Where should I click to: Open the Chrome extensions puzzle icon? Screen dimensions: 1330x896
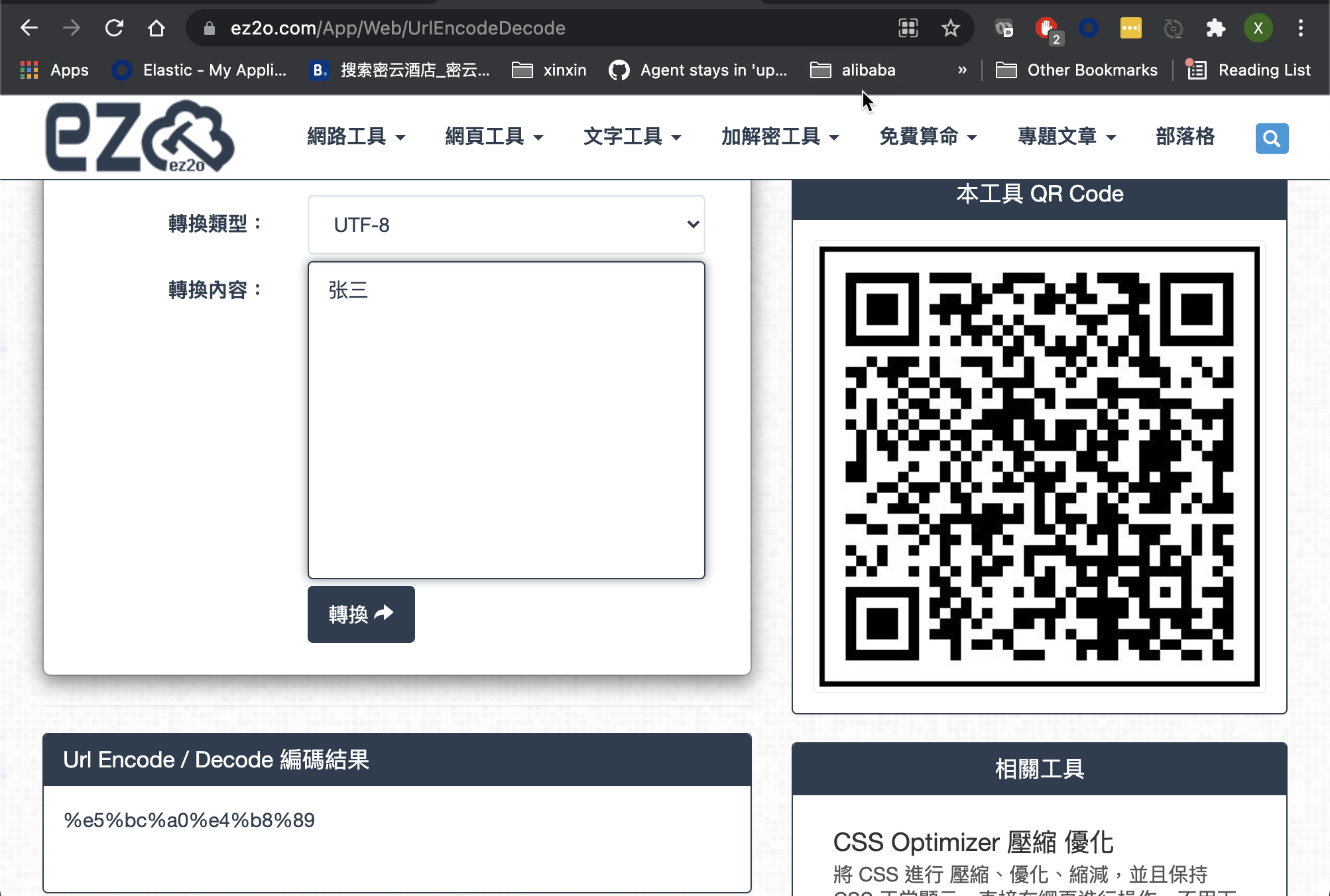[x=1215, y=28]
